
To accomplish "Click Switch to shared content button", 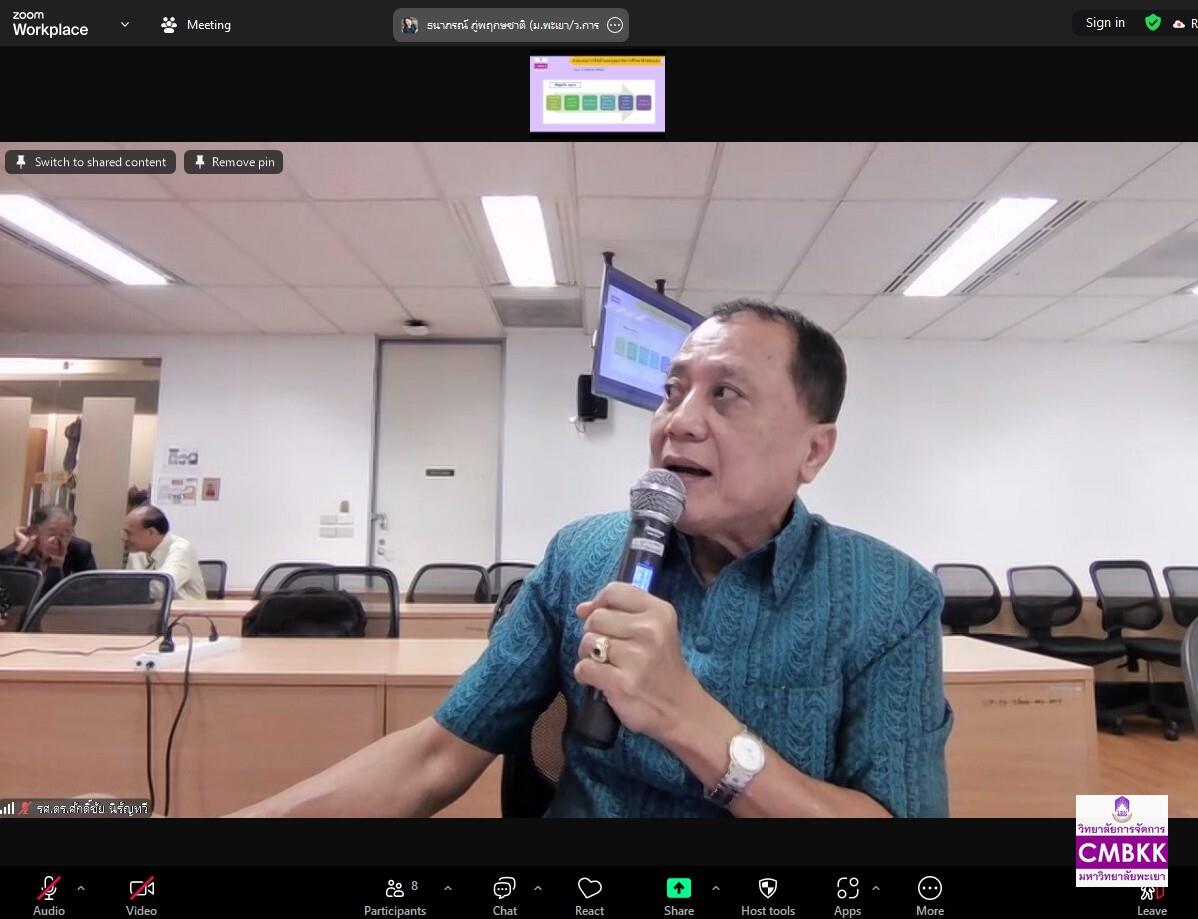I will (x=91, y=162).
